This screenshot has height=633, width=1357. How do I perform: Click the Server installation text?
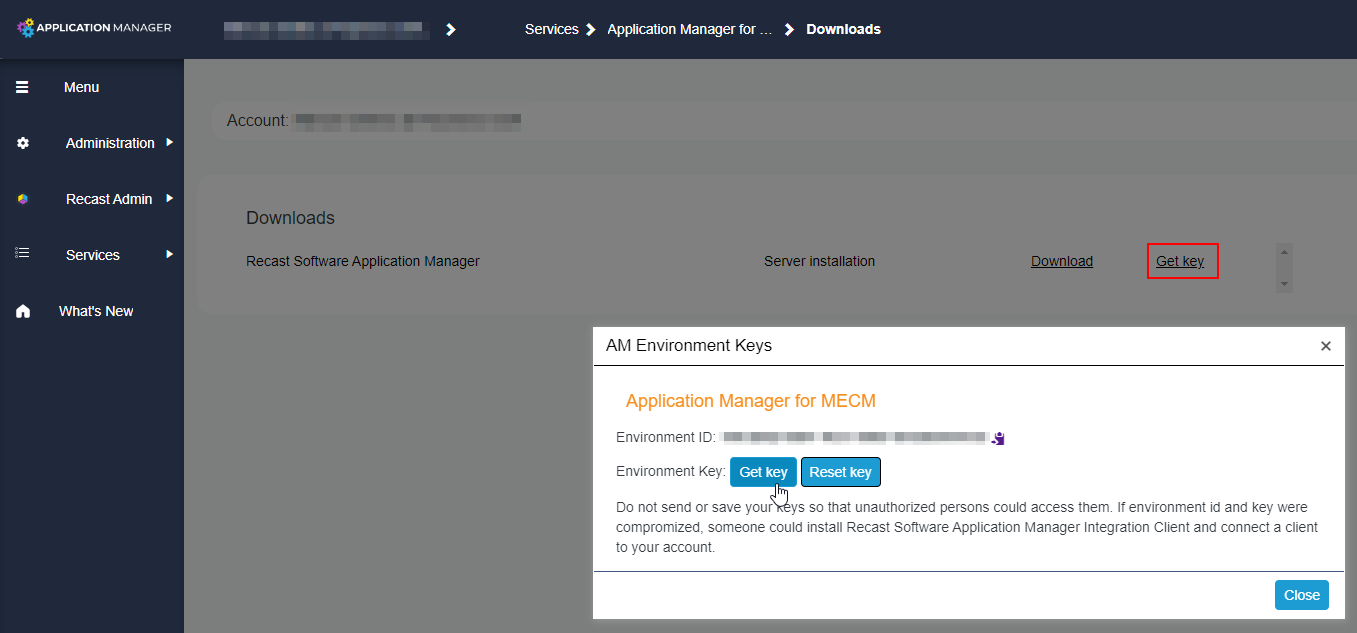[x=819, y=261]
